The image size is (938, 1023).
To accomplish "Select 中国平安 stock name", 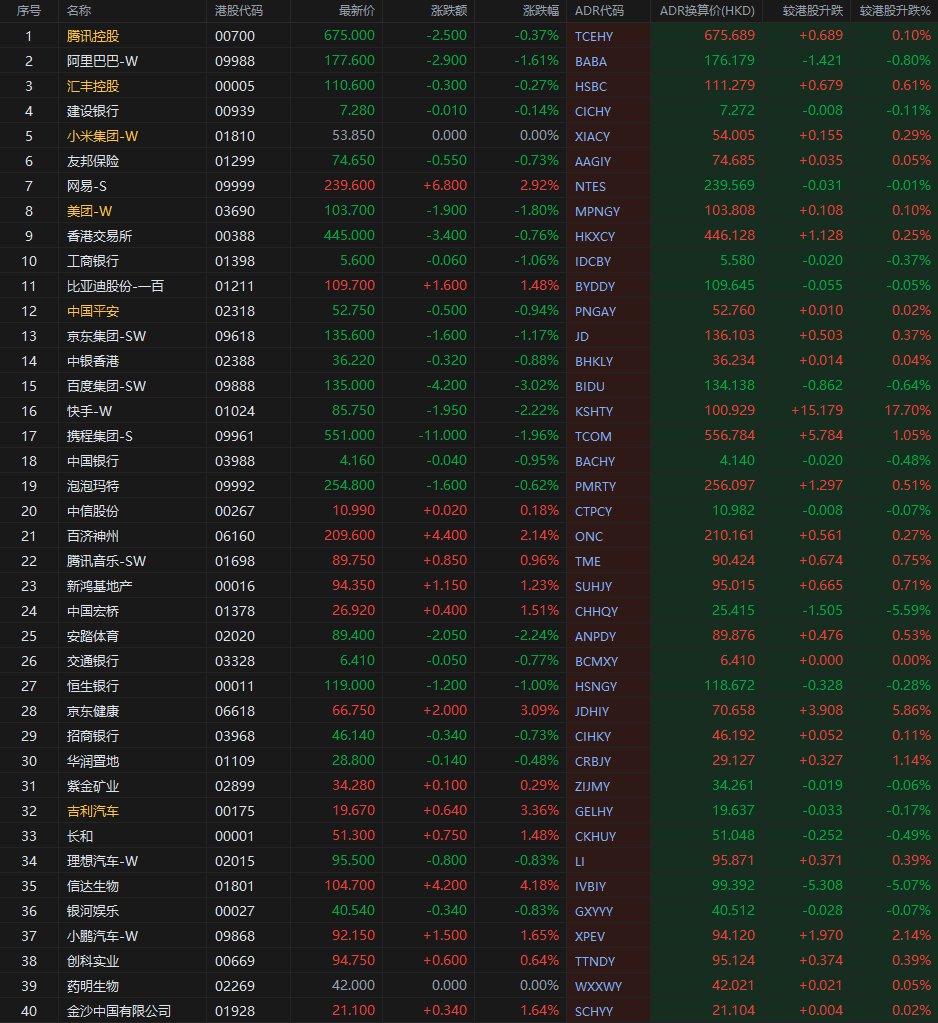I will (x=93, y=311).
